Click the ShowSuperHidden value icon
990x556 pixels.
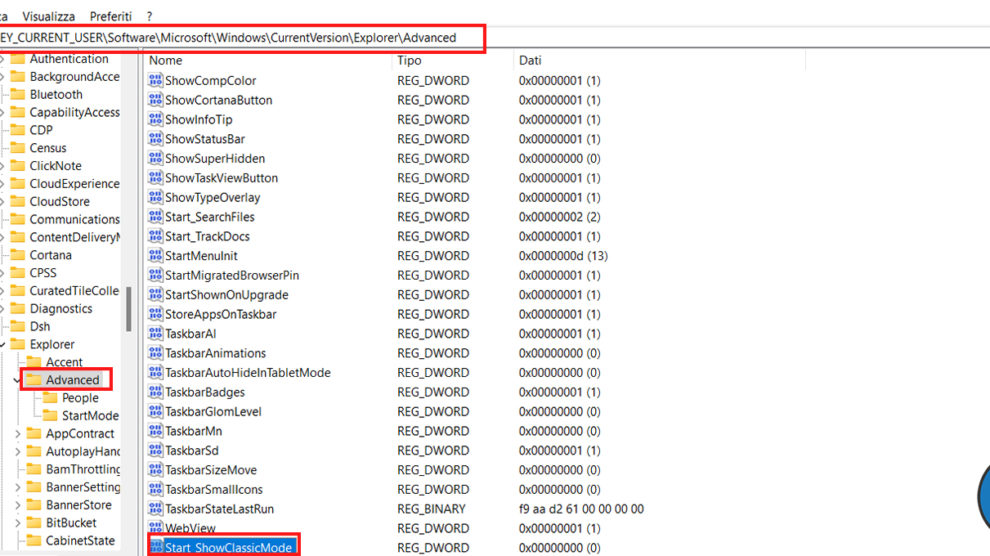point(155,158)
